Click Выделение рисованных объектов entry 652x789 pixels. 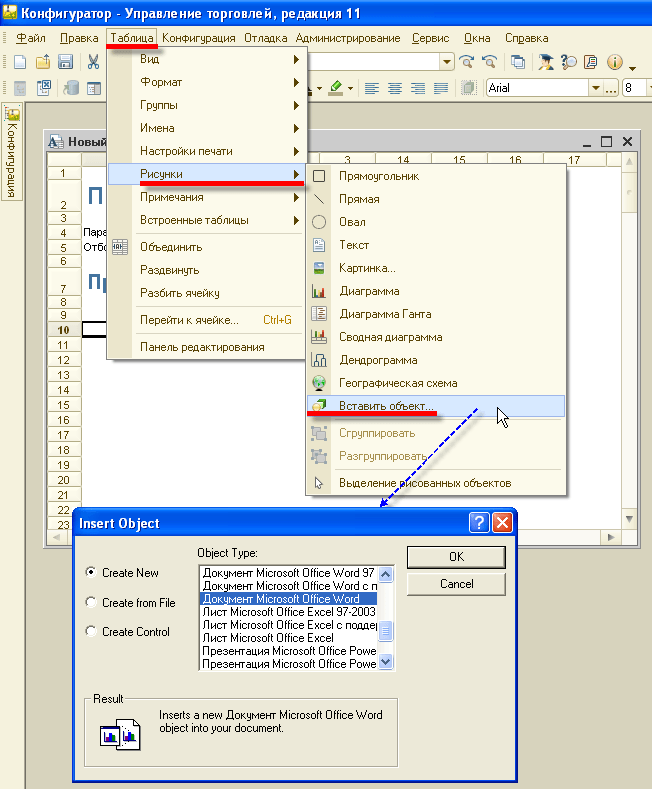436,483
